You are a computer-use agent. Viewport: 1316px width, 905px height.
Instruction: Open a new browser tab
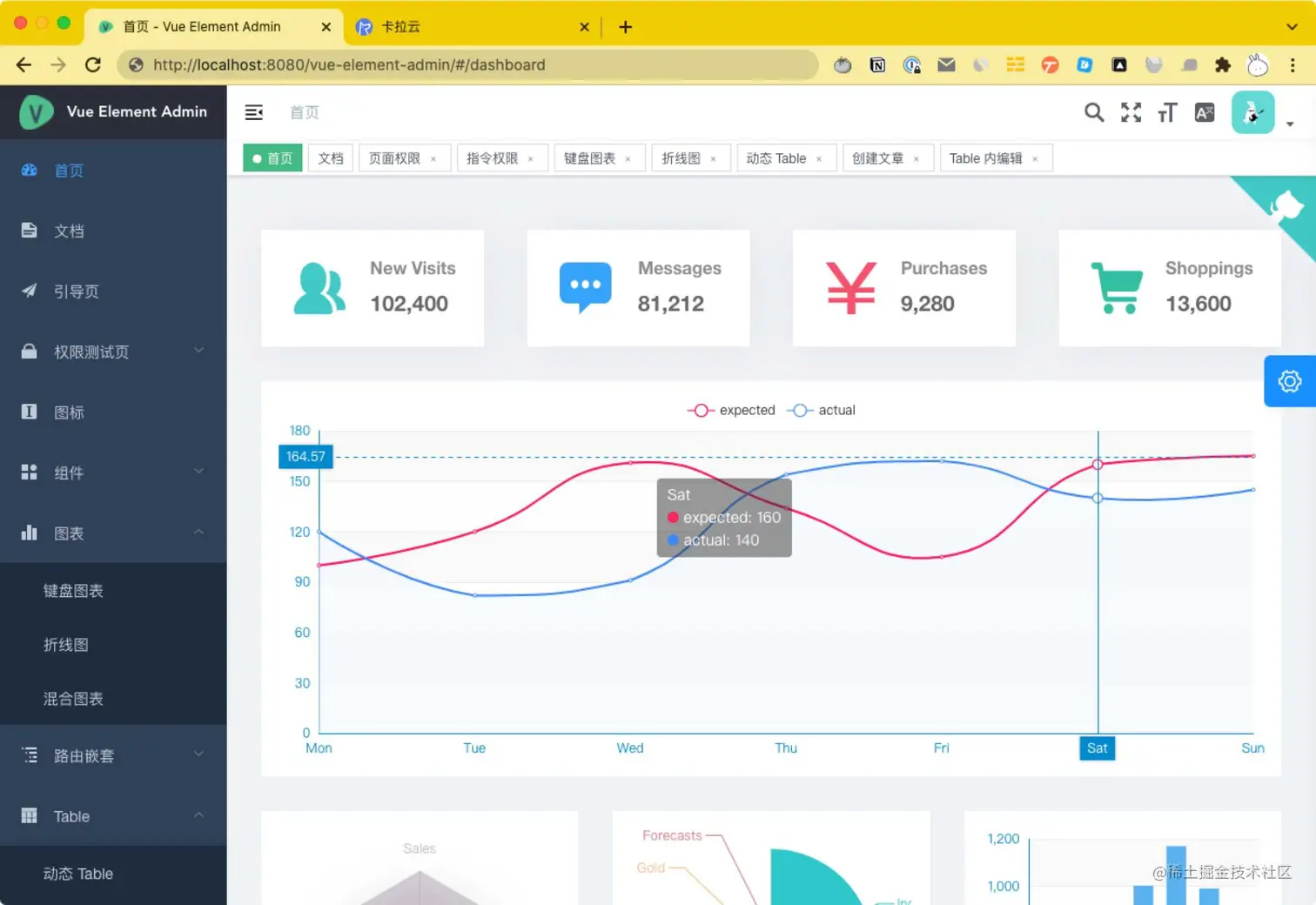coord(625,27)
